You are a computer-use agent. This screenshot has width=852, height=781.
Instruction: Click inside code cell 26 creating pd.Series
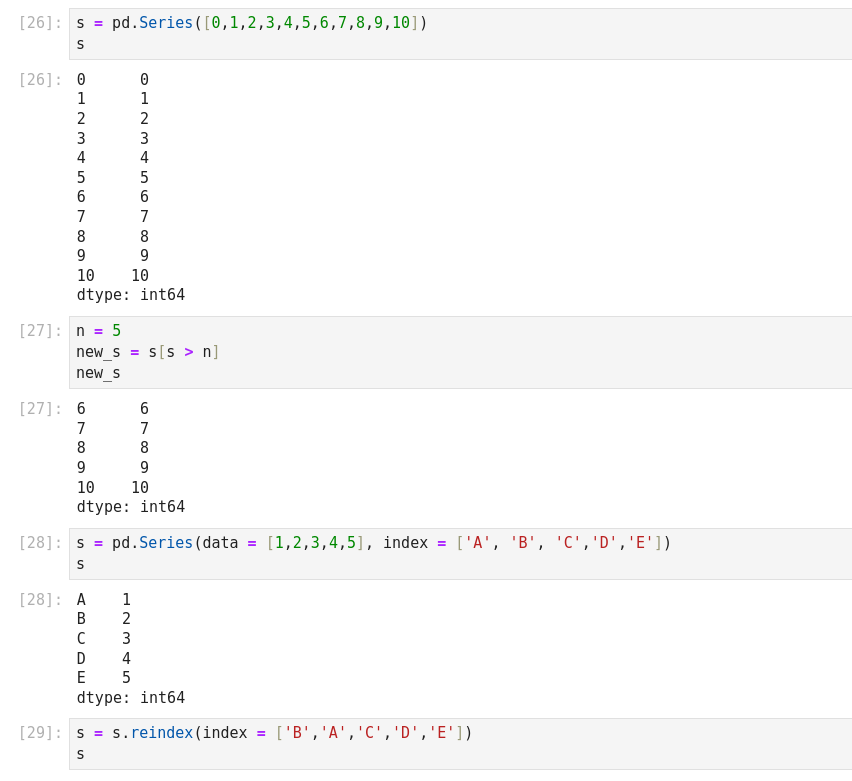[460, 33]
